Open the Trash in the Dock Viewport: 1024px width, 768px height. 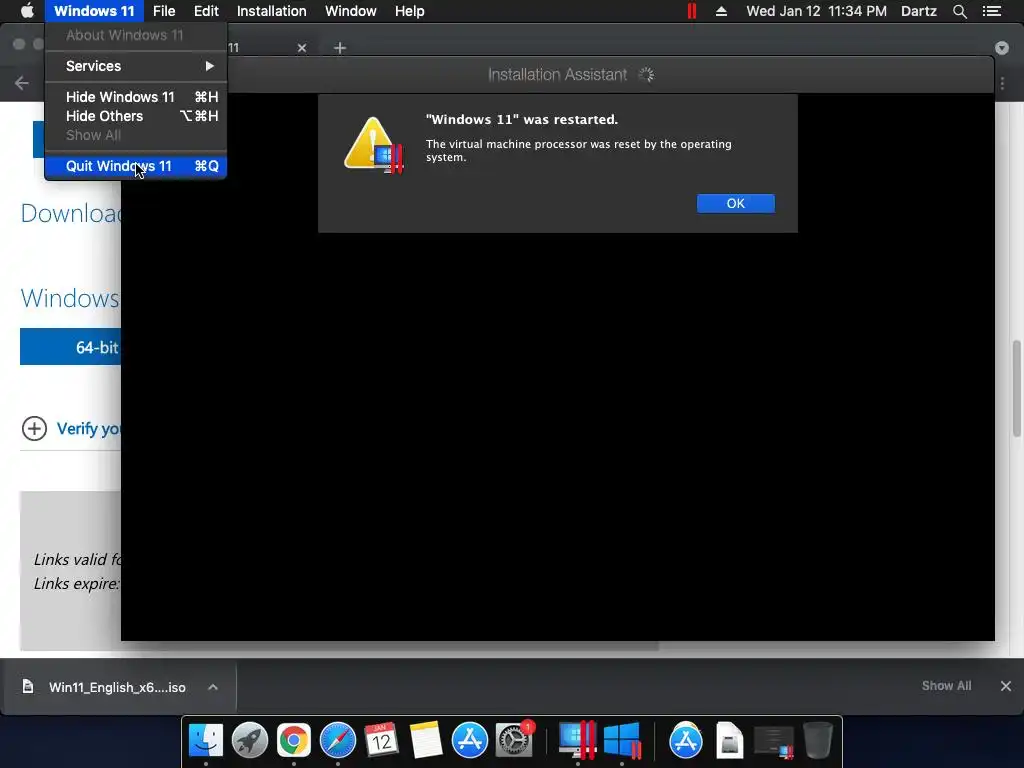[818, 741]
